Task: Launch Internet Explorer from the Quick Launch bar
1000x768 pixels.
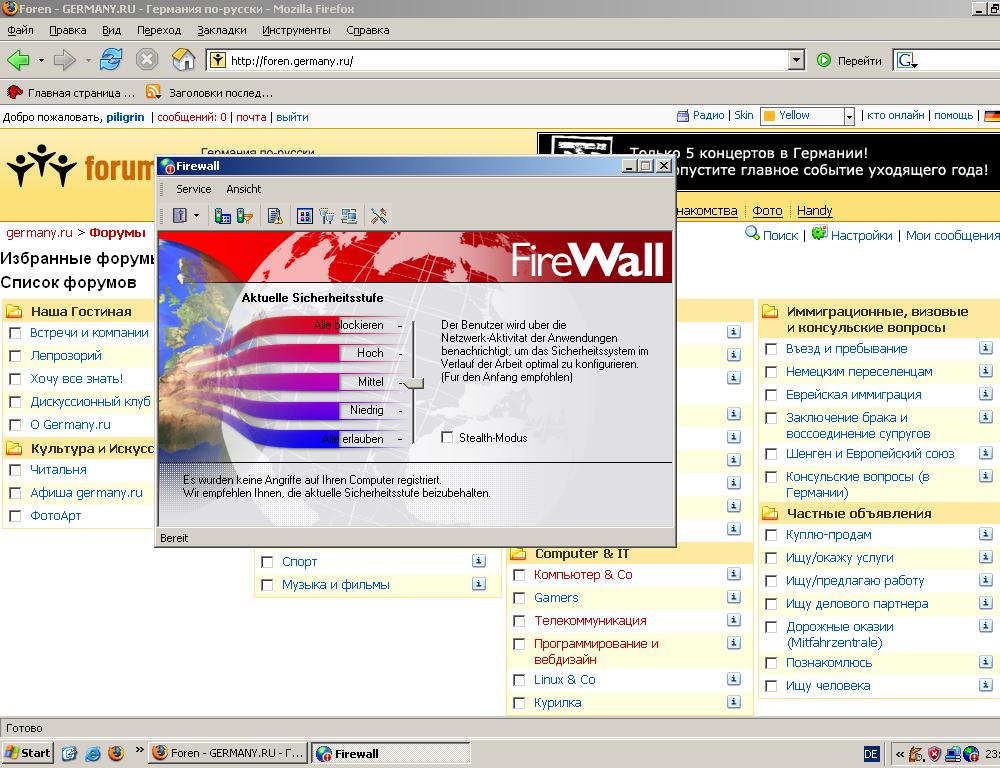Action: pos(93,753)
